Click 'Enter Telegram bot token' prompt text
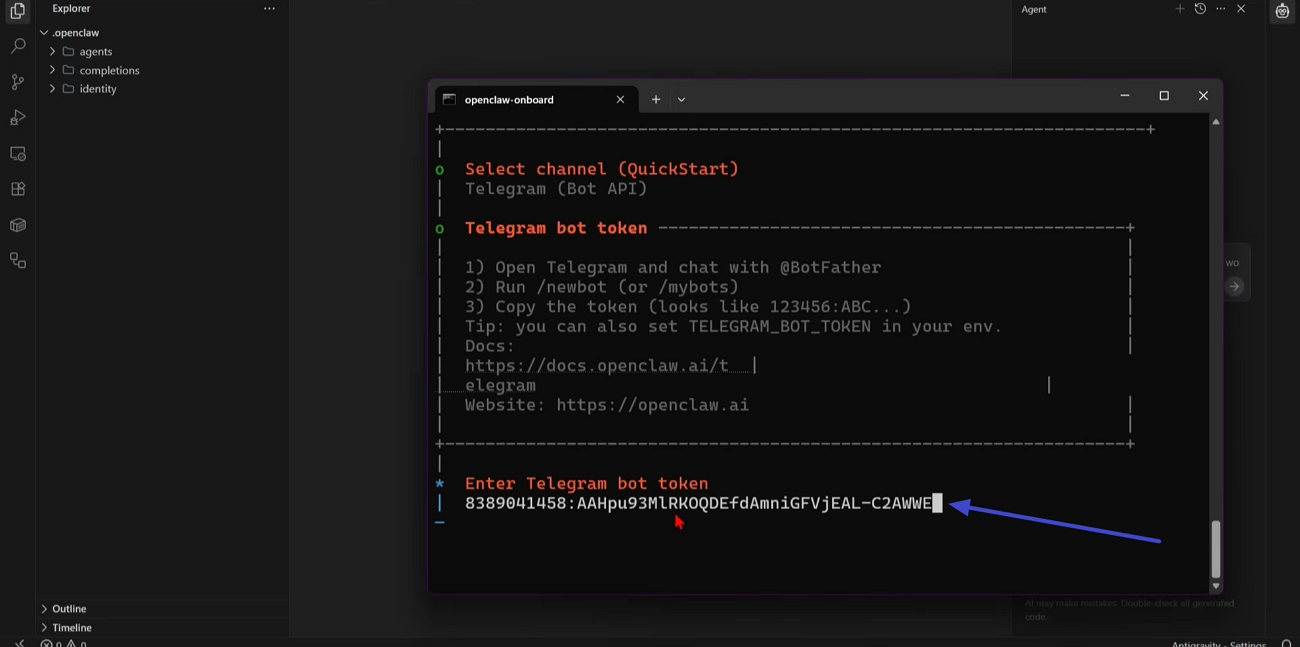The image size is (1300, 647). (586, 484)
